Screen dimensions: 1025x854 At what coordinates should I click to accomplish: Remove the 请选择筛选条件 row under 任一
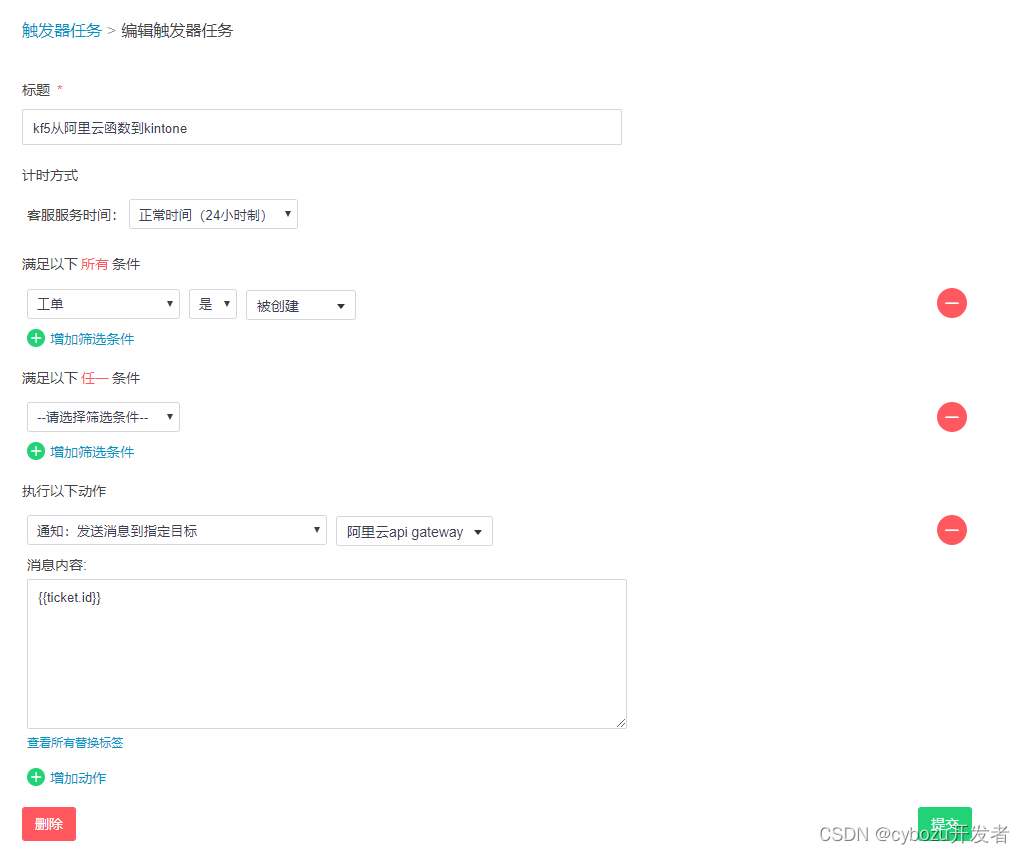951,417
